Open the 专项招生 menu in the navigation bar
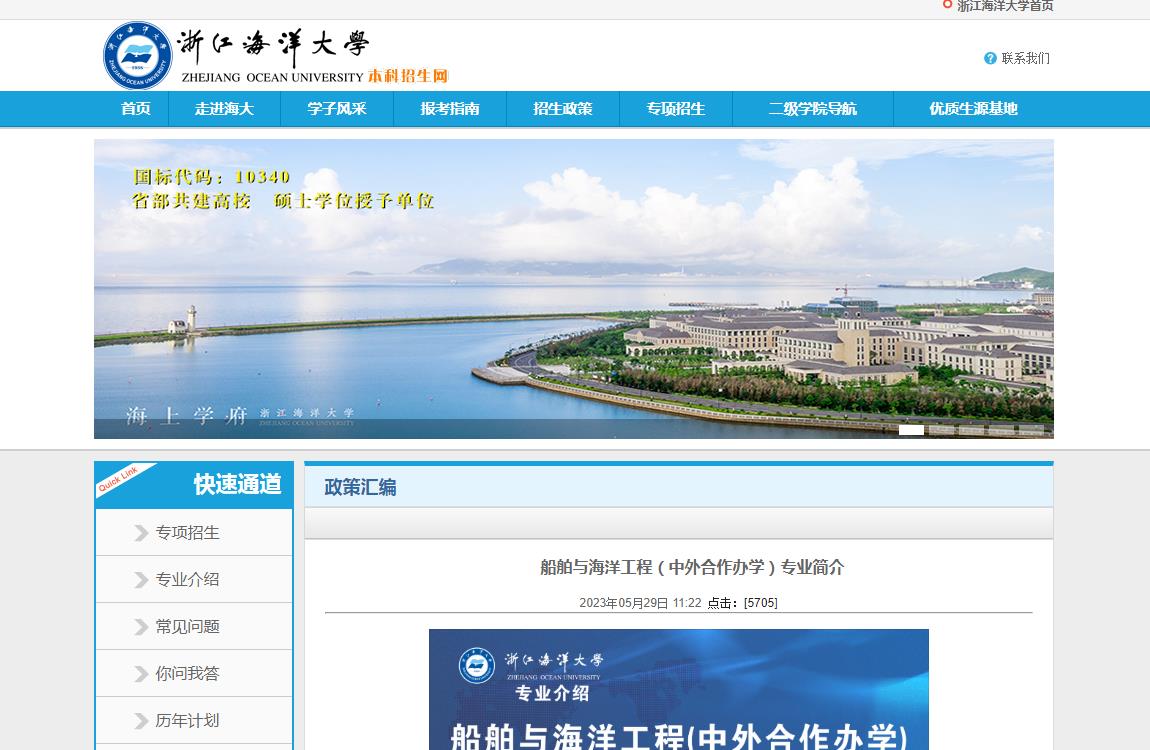This screenshot has width=1150, height=750. 676,109
